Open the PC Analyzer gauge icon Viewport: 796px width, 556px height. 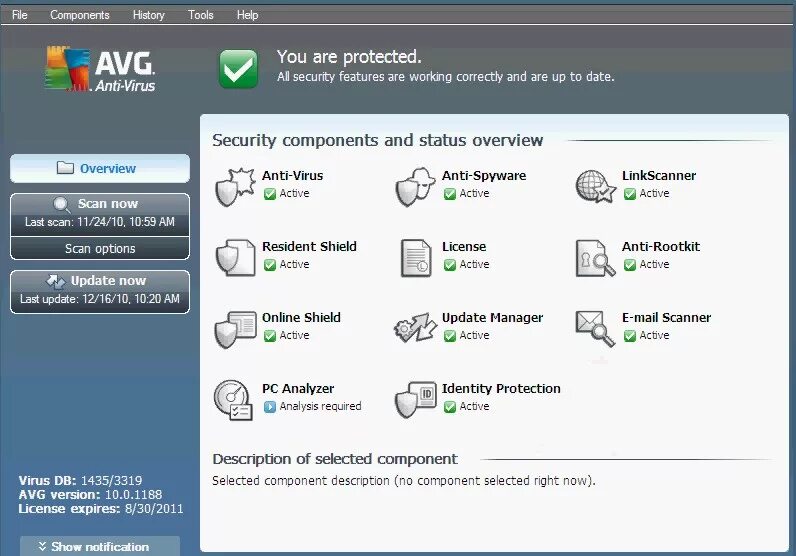(x=234, y=400)
